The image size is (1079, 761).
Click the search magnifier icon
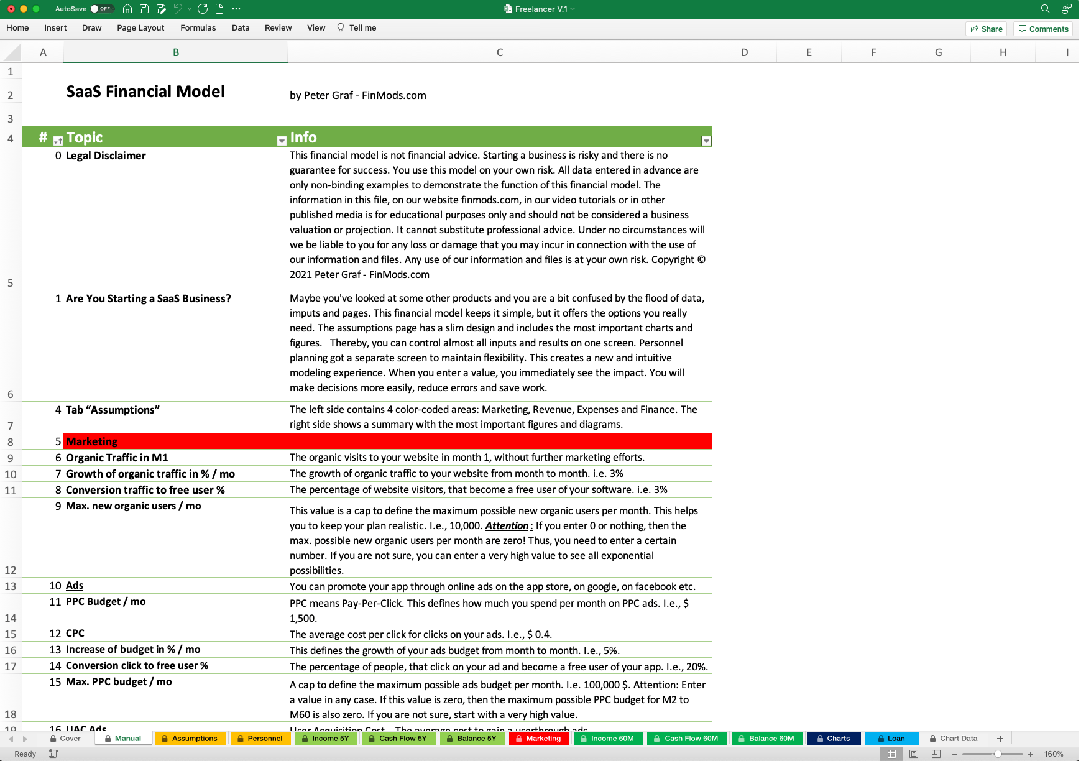1045,9
